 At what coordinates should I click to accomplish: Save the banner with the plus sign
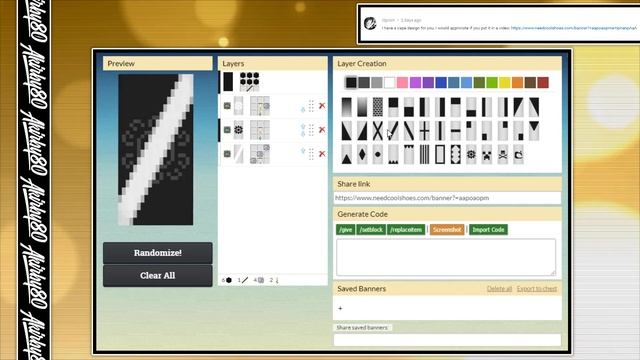pyautogui.click(x=340, y=308)
